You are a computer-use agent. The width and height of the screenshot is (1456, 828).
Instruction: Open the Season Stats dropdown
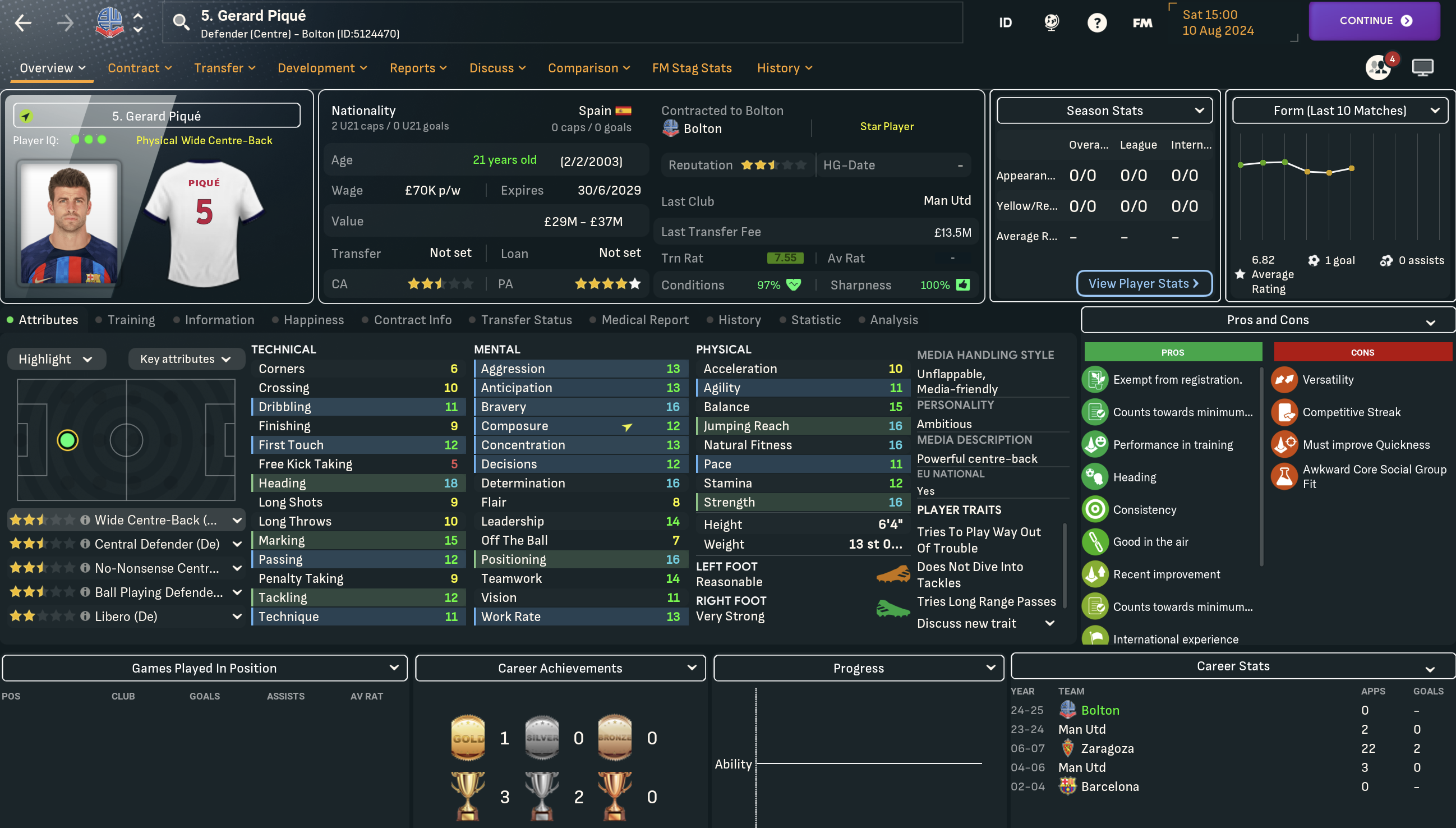1104,111
